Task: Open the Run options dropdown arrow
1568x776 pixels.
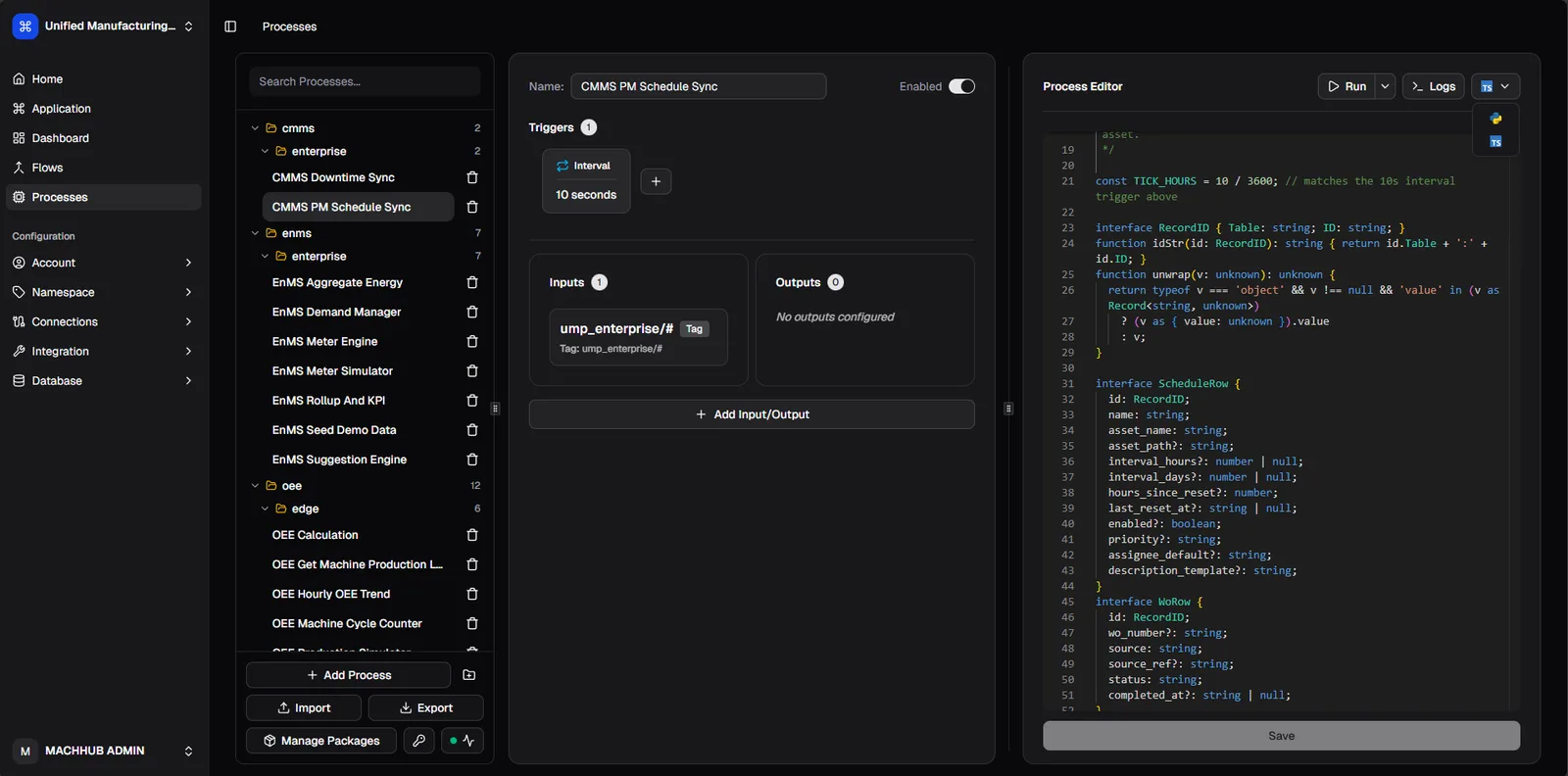Action: (1385, 86)
